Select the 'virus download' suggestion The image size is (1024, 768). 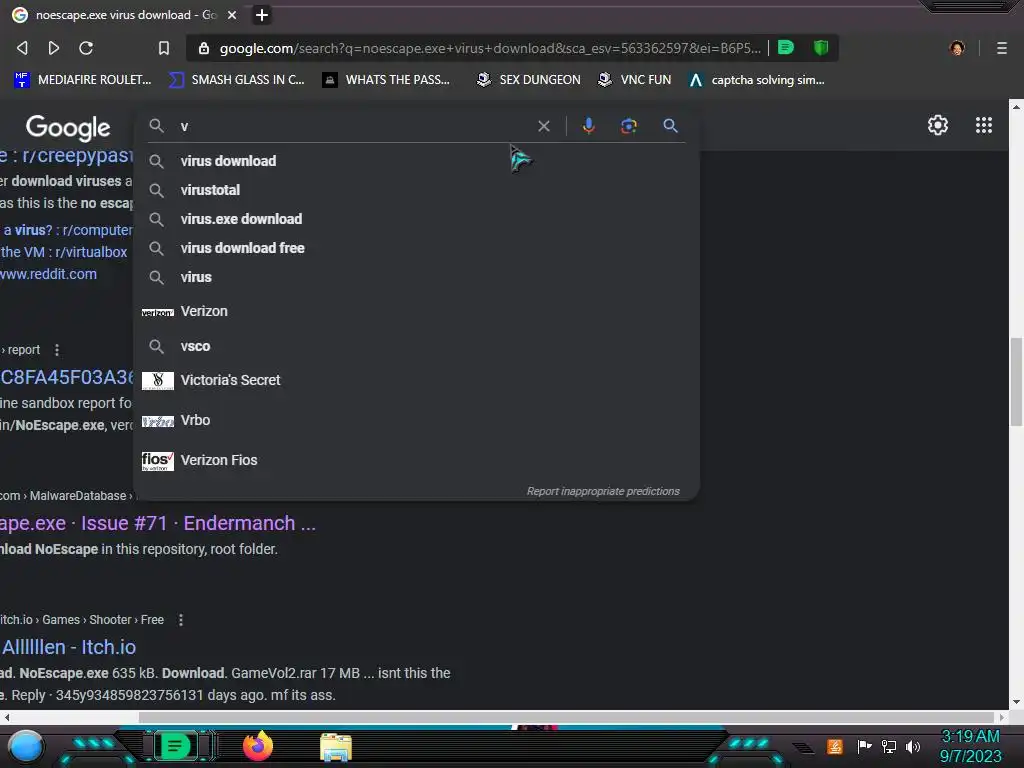(x=416, y=161)
